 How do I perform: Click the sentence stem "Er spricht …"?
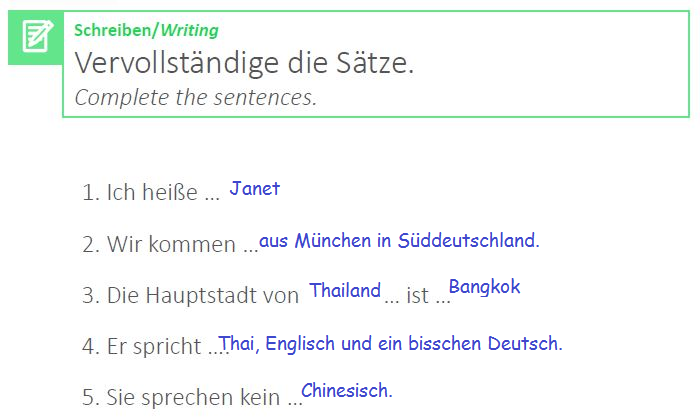[167, 347]
